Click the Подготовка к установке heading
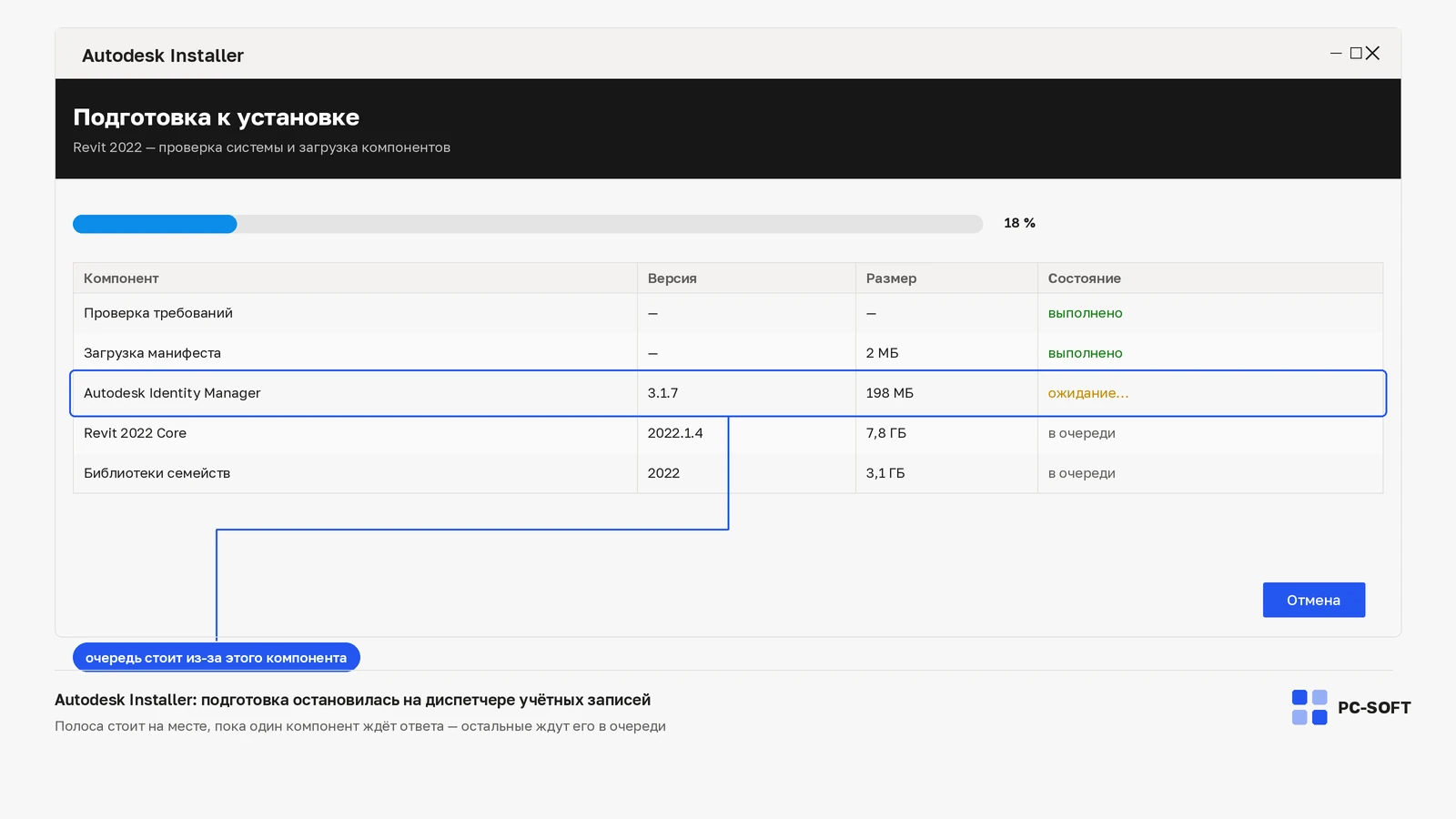Viewport: 1456px width, 819px height. (x=217, y=117)
